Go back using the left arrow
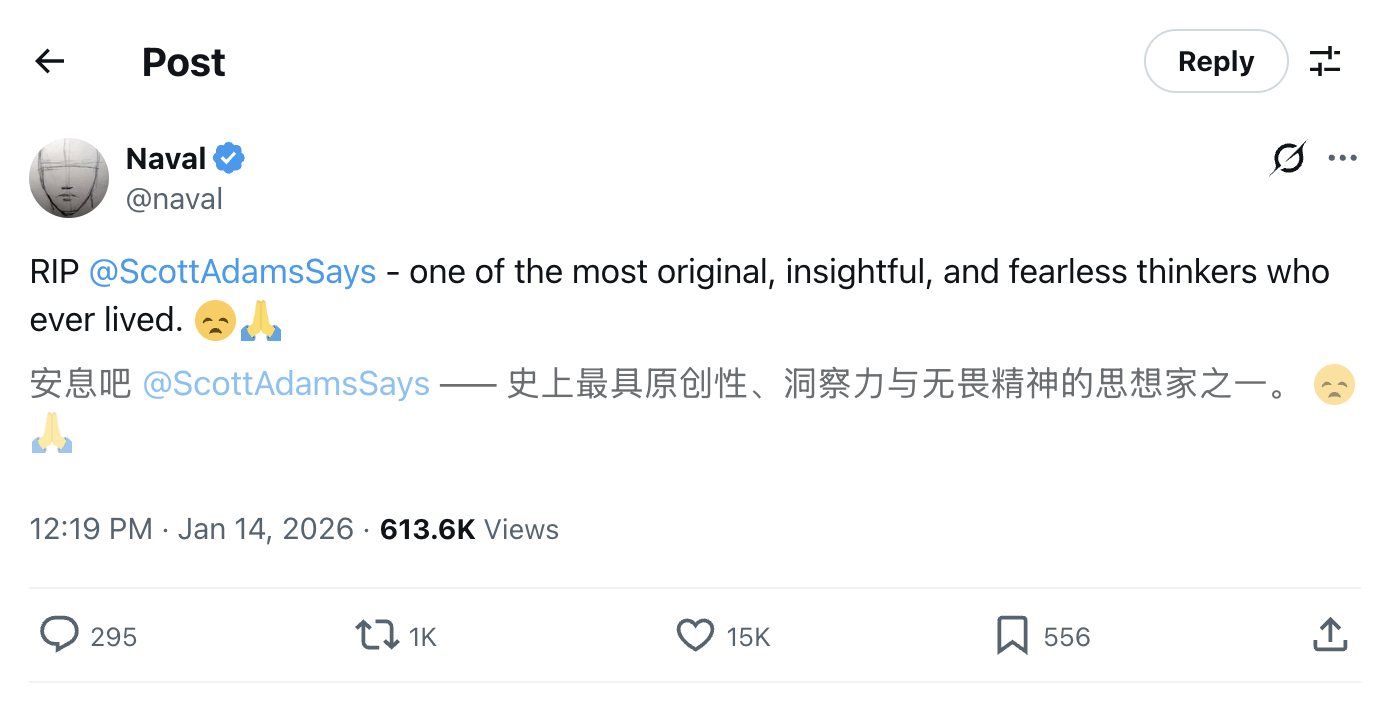The height and width of the screenshot is (714, 1390). (49, 62)
